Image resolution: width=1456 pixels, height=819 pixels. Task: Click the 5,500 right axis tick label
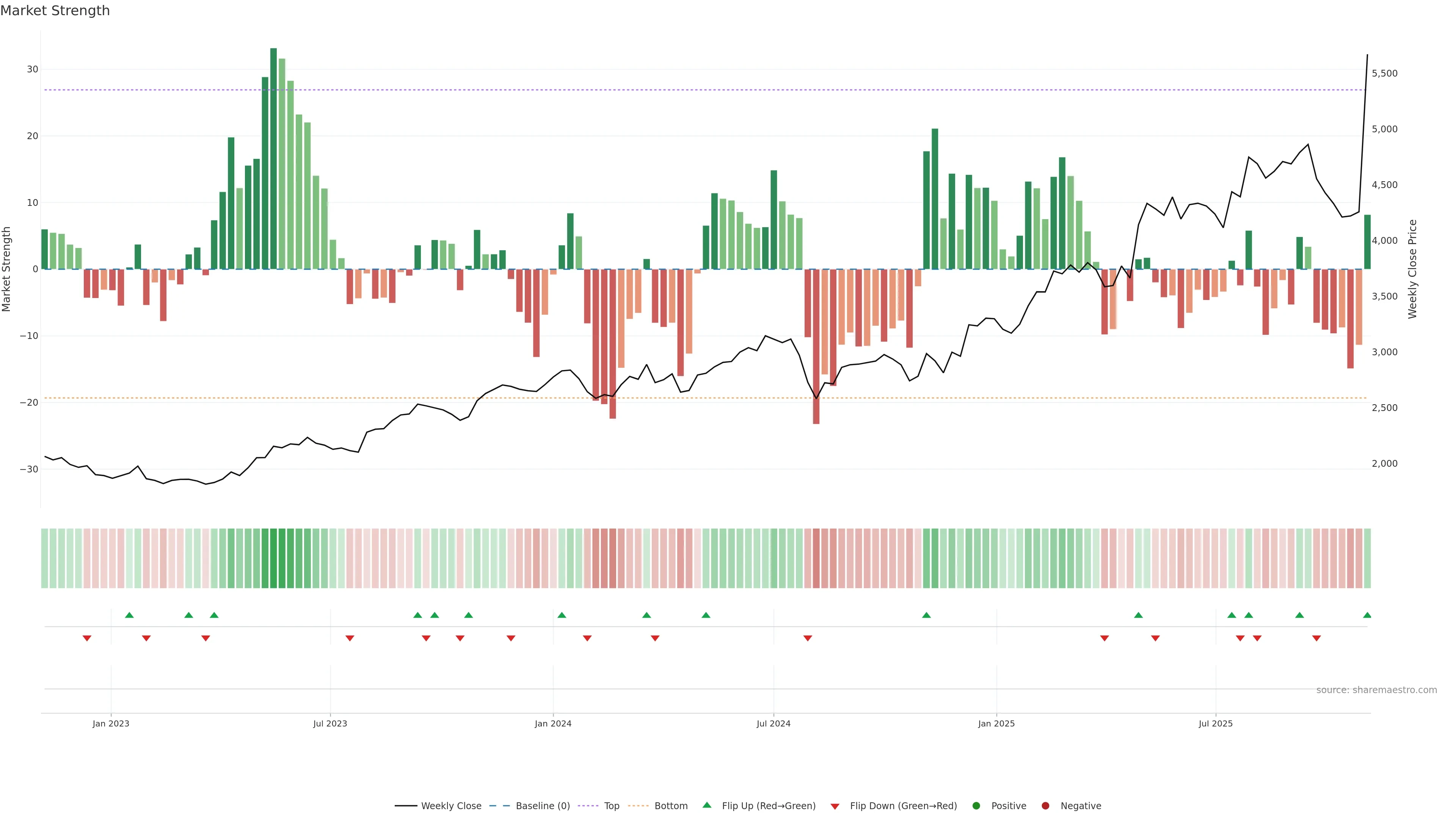1384,74
